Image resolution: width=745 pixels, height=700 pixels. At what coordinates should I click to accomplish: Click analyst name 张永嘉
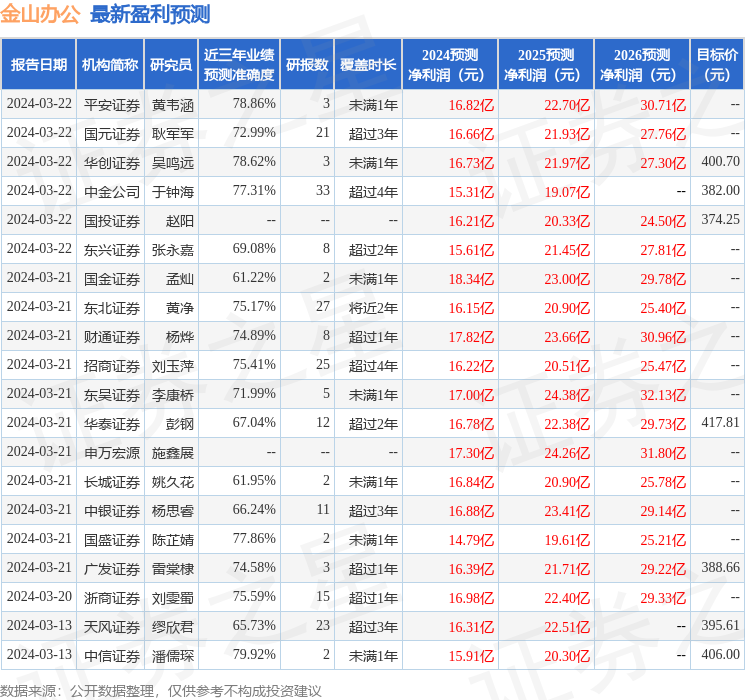(172, 249)
